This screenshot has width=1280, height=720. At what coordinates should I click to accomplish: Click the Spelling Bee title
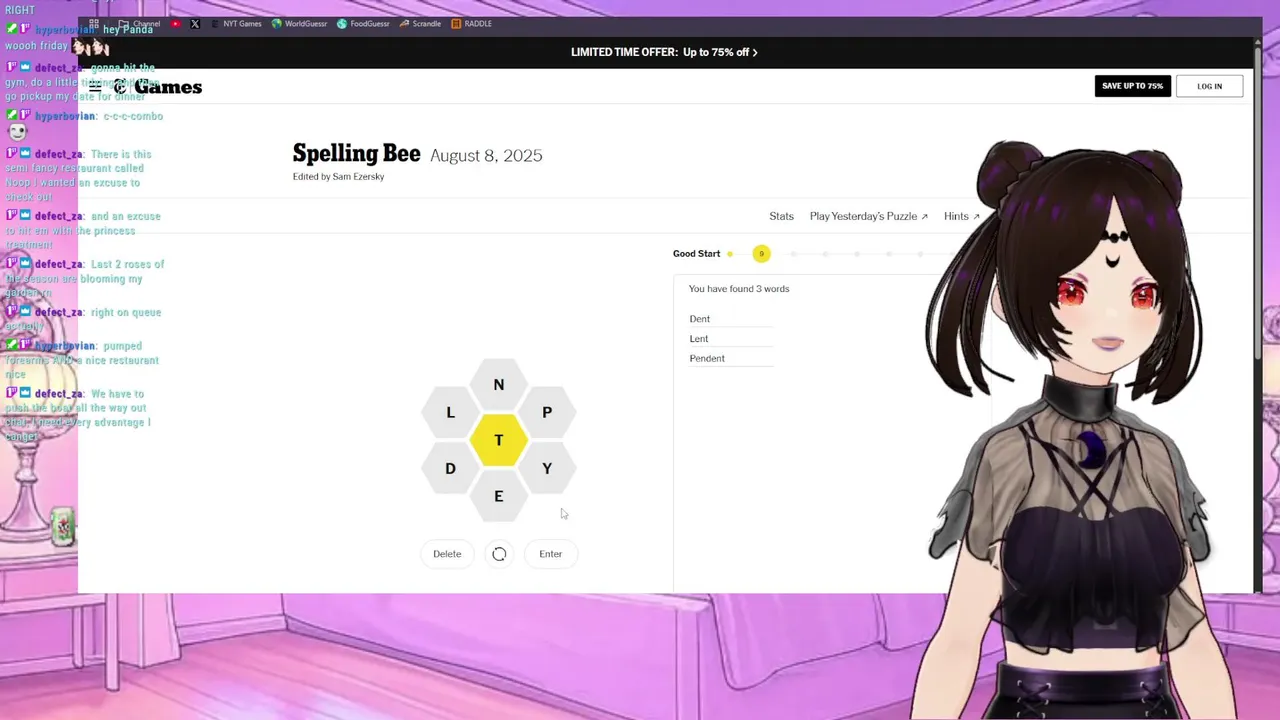[356, 154]
